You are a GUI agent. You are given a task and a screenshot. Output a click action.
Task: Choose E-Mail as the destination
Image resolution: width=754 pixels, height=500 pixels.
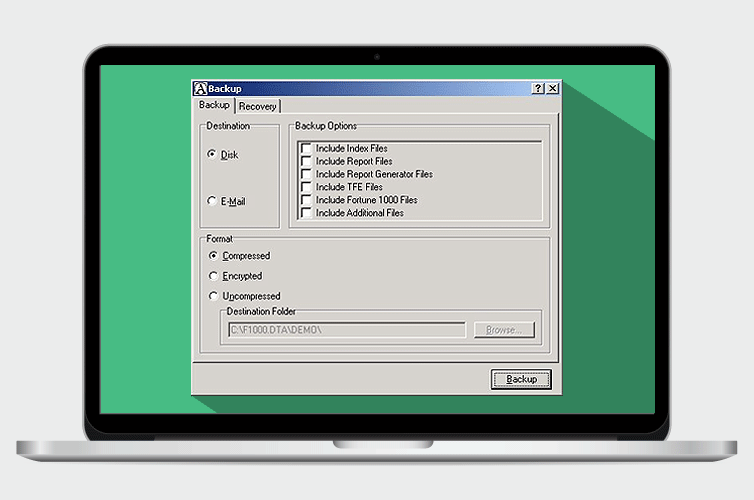pos(212,200)
